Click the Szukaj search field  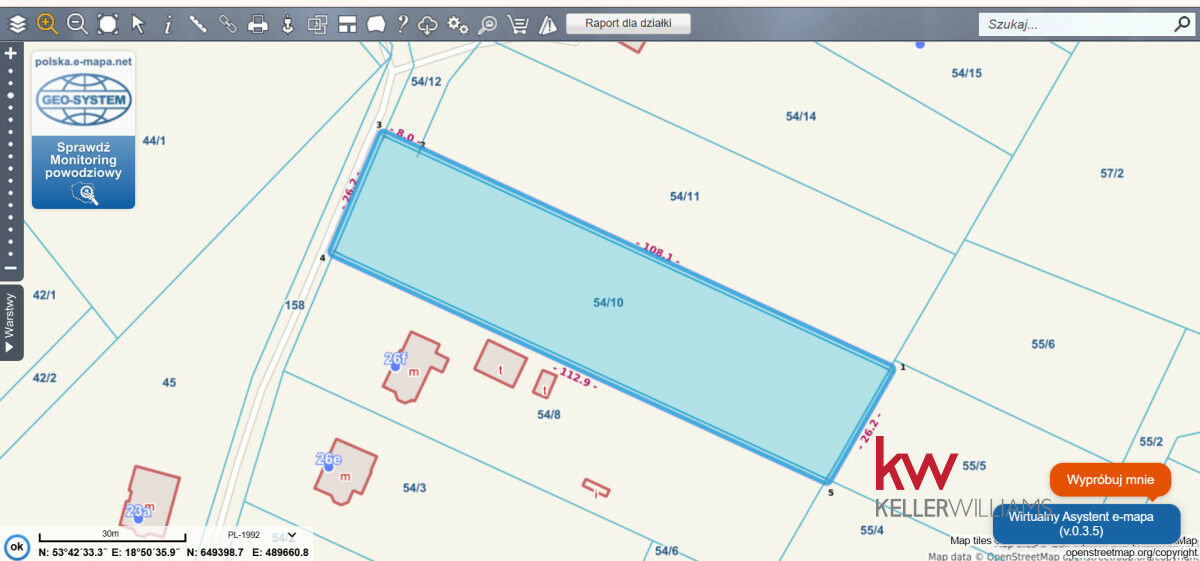click(1085, 24)
